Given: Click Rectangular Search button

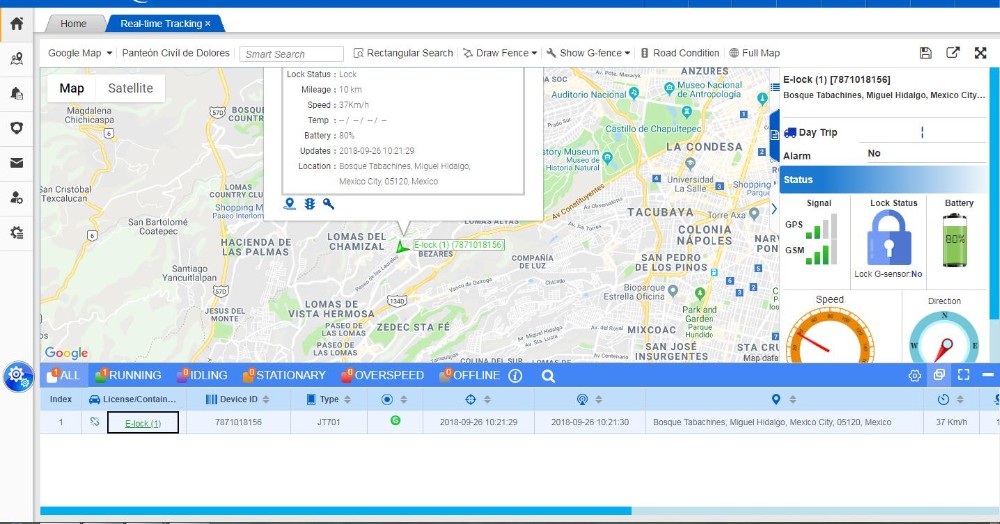Looking at the screenshot, I should click(x=403, y=53).
